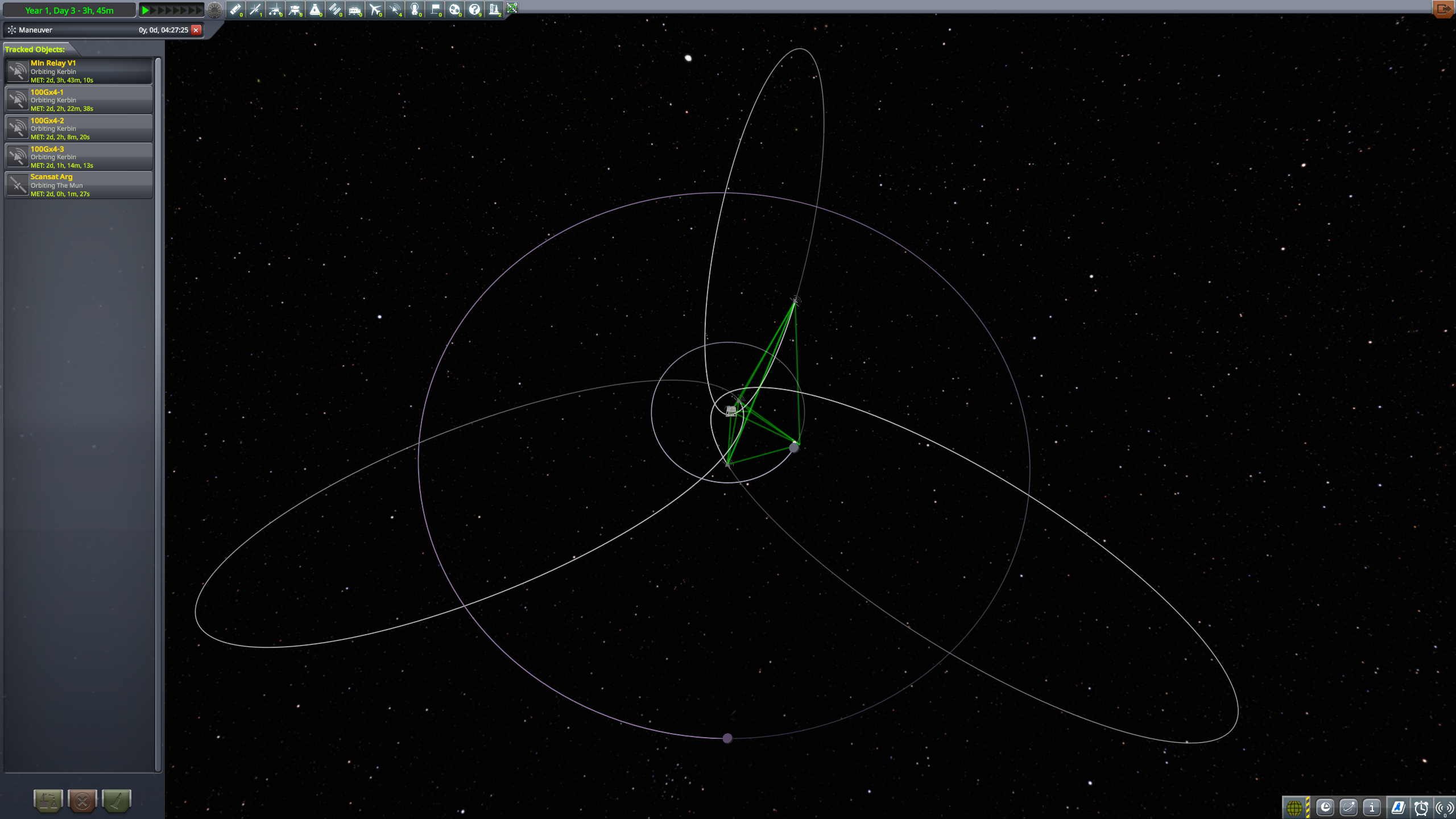Click the Recover vessel button
This screenshot has height=819, width=1456.
click(x=48, y=801)
